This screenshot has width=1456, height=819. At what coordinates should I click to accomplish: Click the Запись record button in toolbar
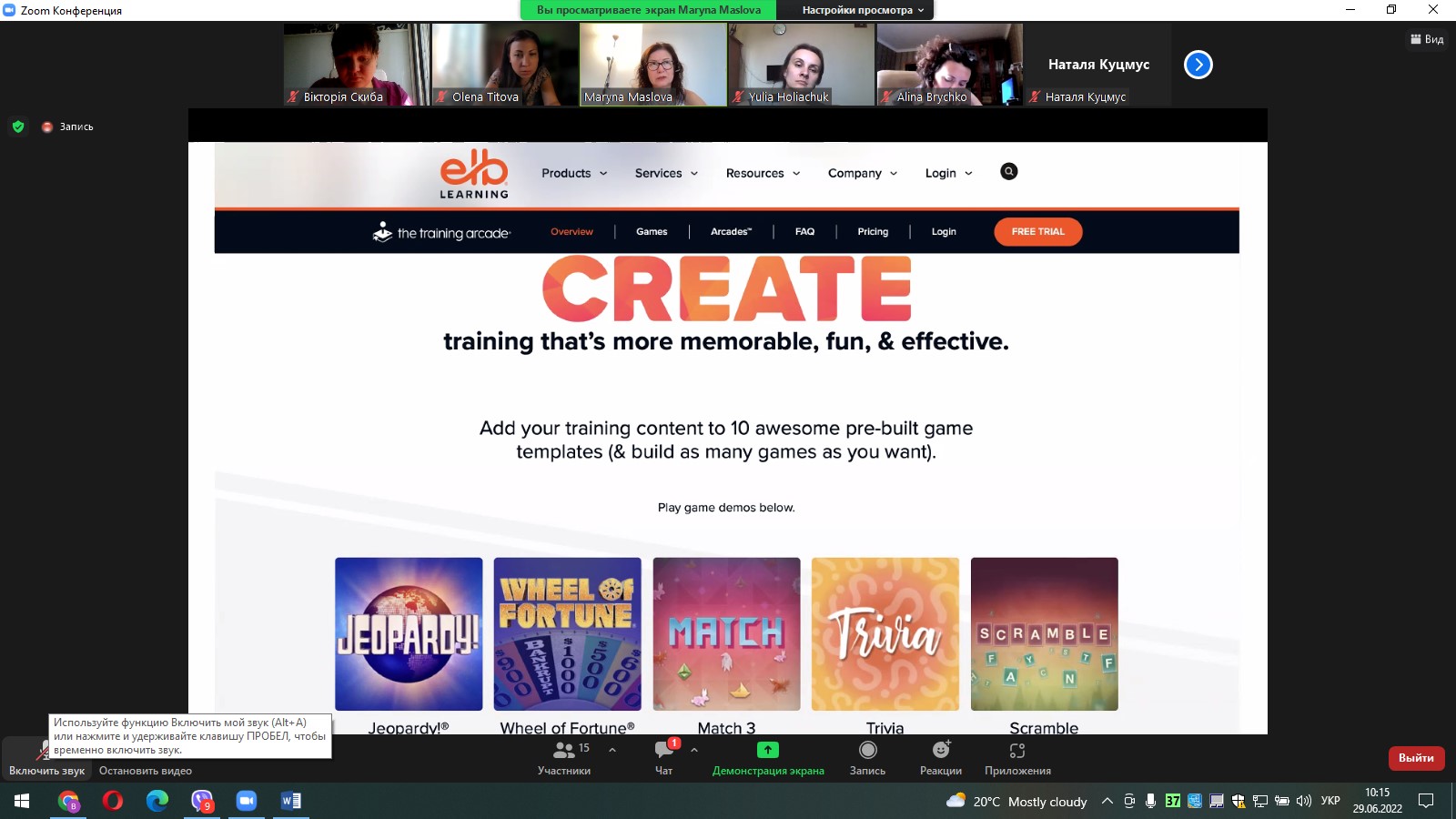pos(867,758)
